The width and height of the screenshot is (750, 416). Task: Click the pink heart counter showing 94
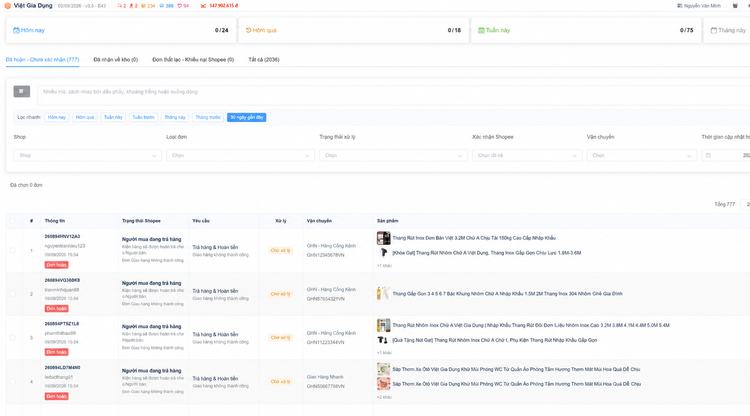[183, 6]
